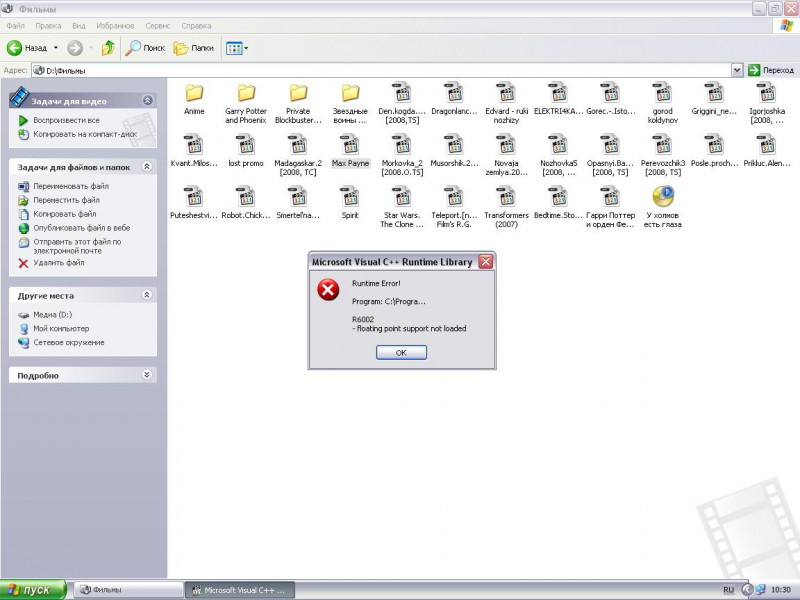Open the Правка menu
Image resolution: width=800 pixels, height=600 pixels.
[48, 26]
